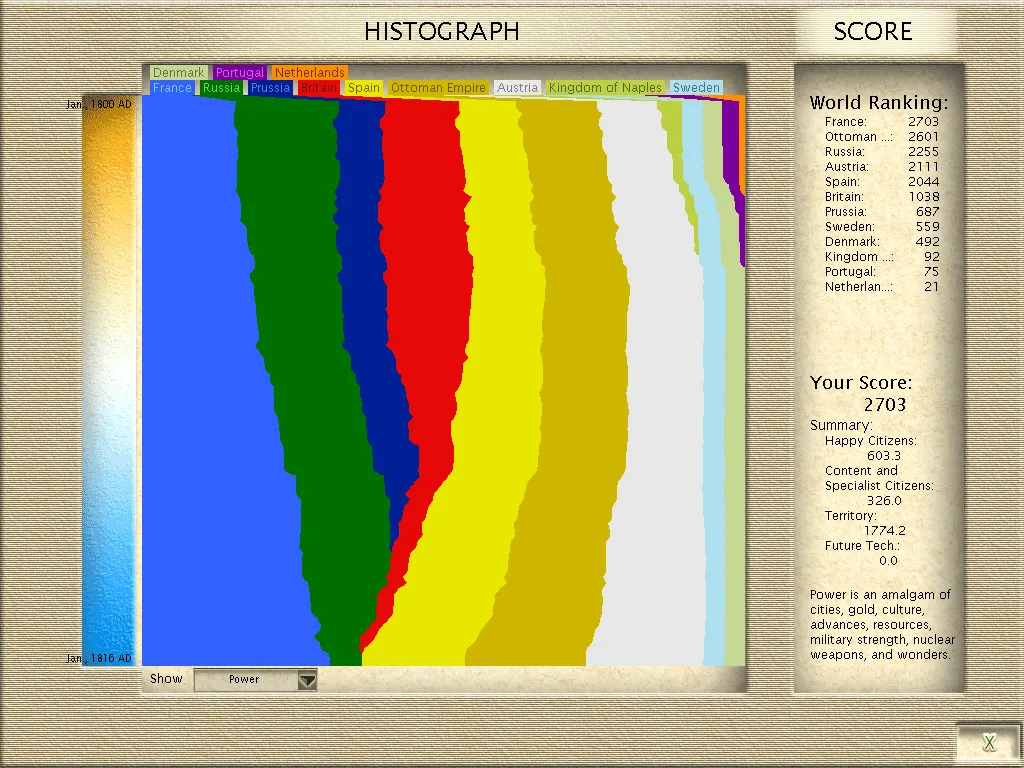
Task: Click the France legend label
Action: pyautogui.click(x=172, y=88)
